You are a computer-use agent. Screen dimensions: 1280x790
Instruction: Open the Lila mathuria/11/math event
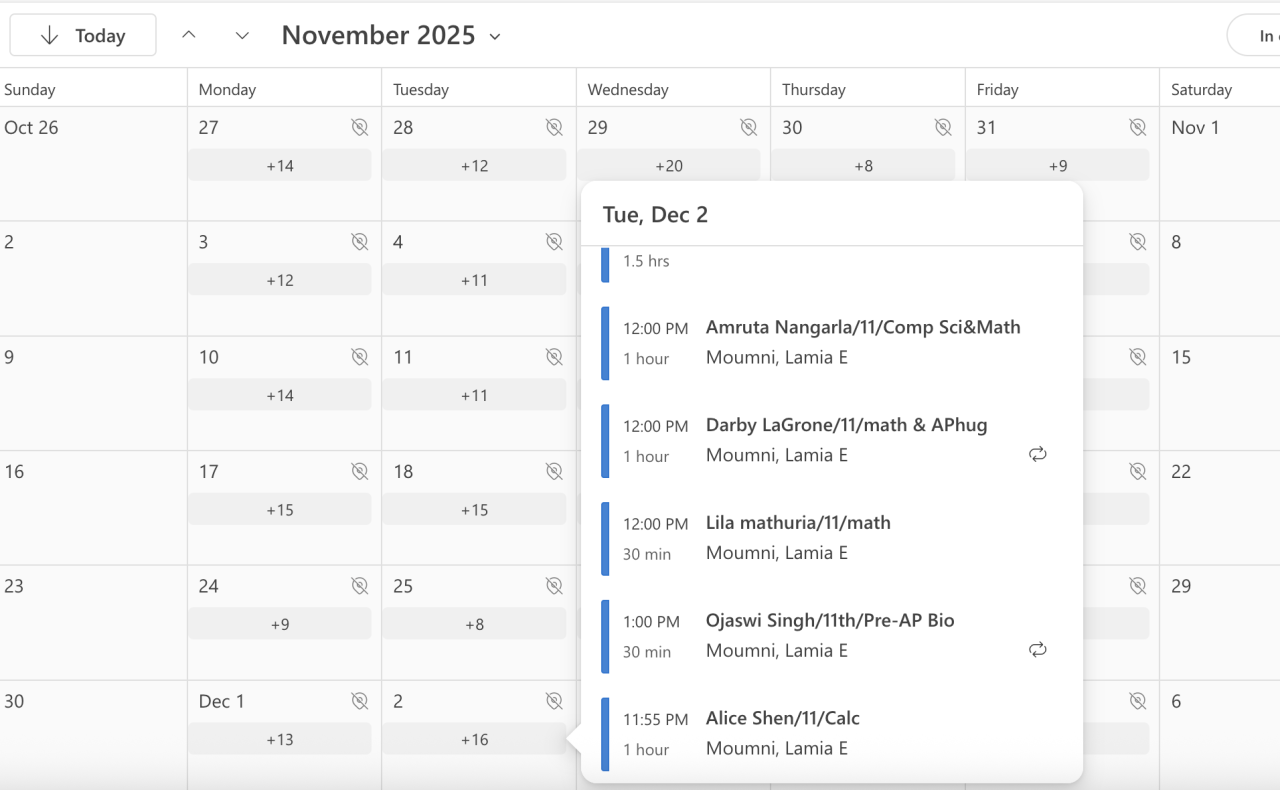pyautogui.click(x=797, y=523)
